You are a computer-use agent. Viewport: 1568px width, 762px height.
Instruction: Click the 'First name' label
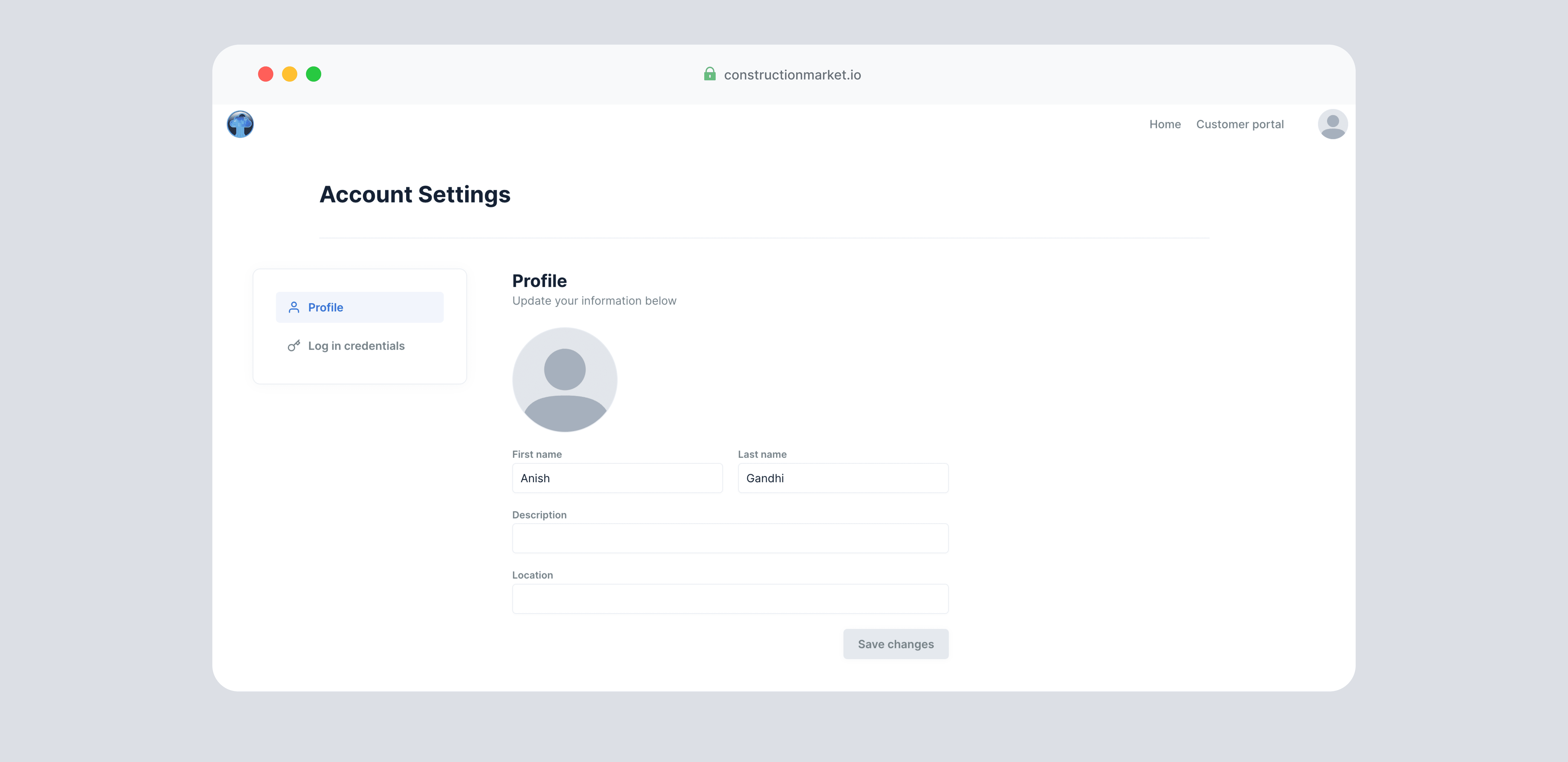537,455
